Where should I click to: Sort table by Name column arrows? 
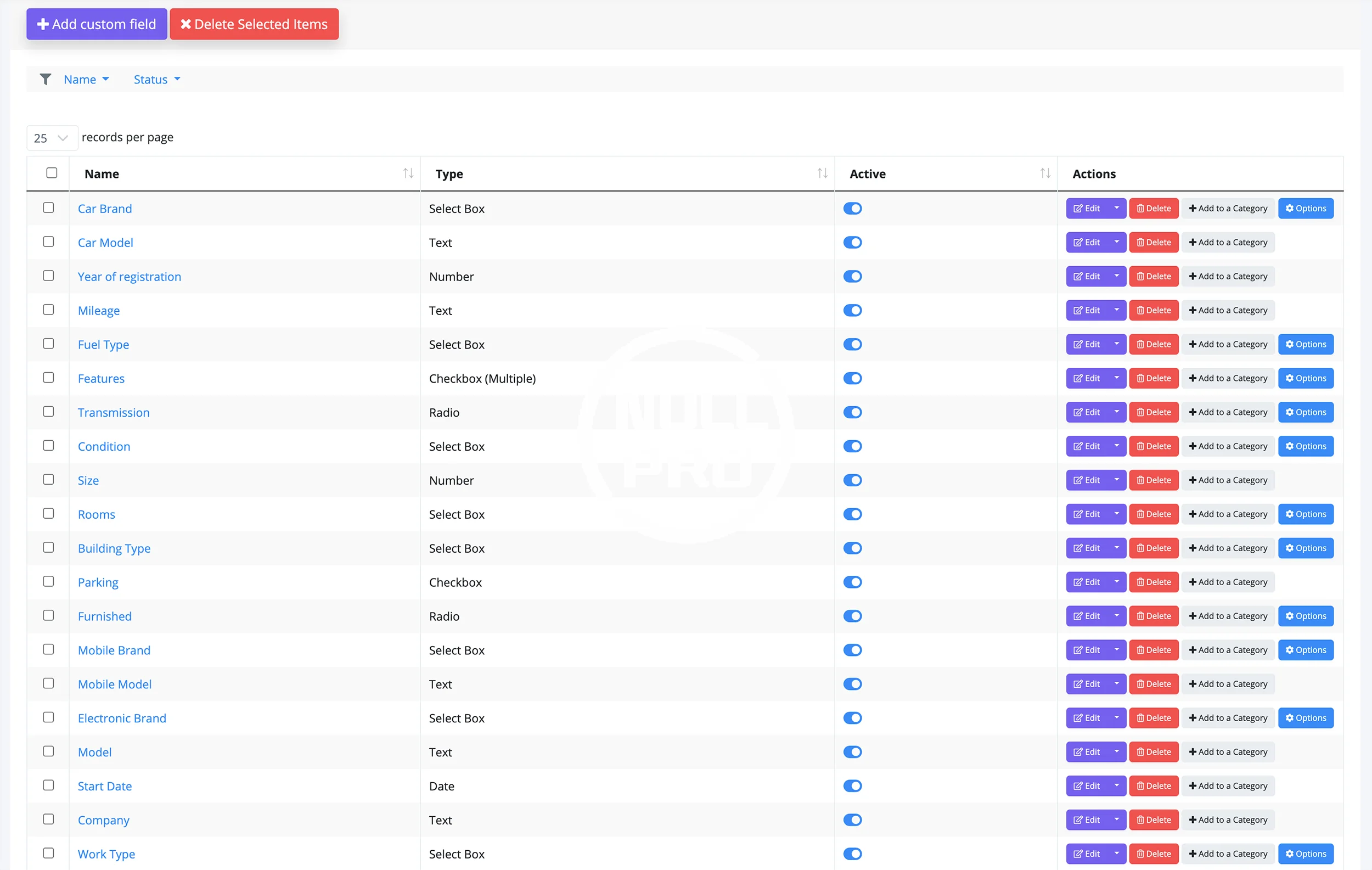(x=408, y=173)
